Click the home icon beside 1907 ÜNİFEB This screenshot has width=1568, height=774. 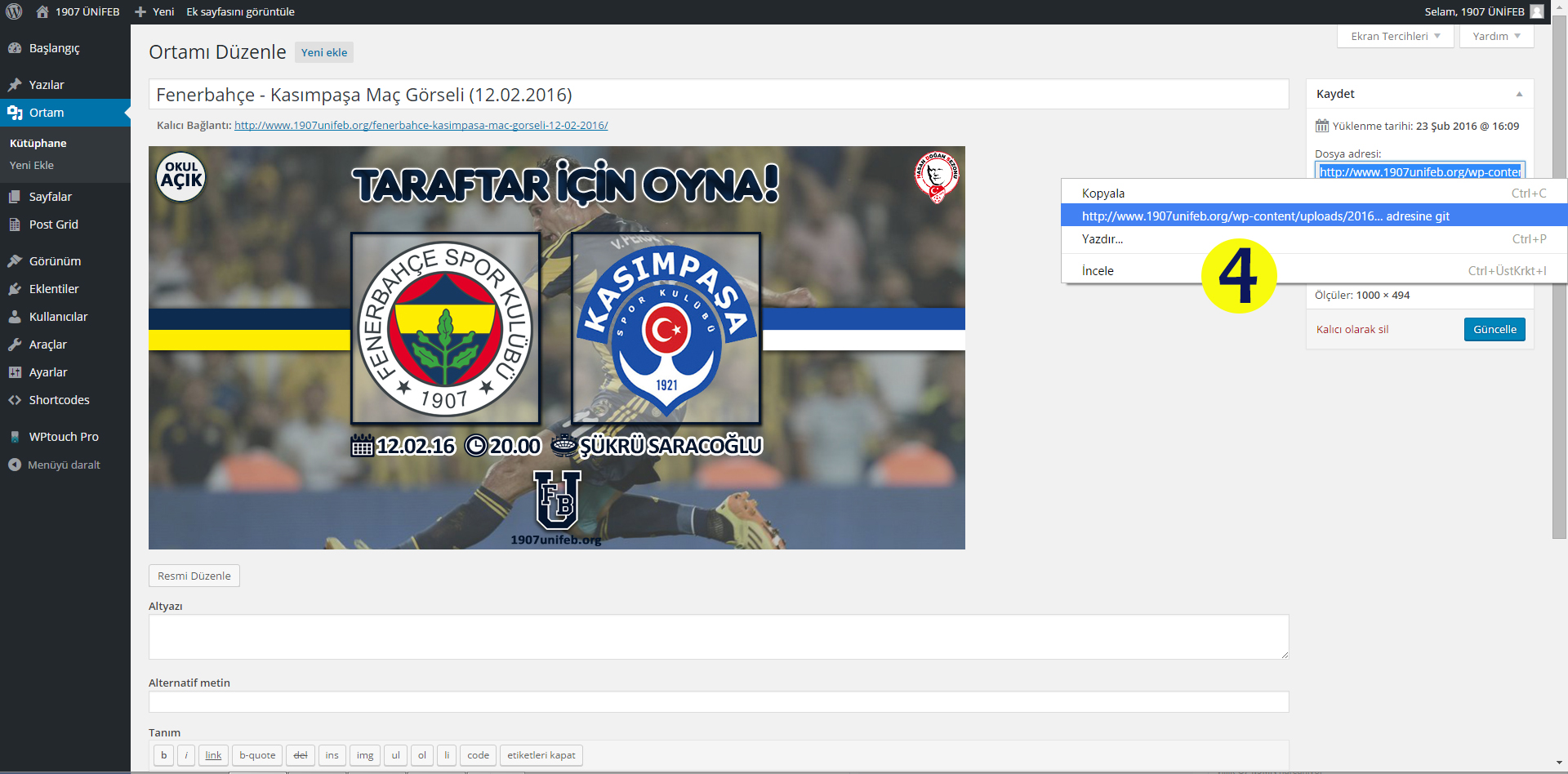(42, 12)
